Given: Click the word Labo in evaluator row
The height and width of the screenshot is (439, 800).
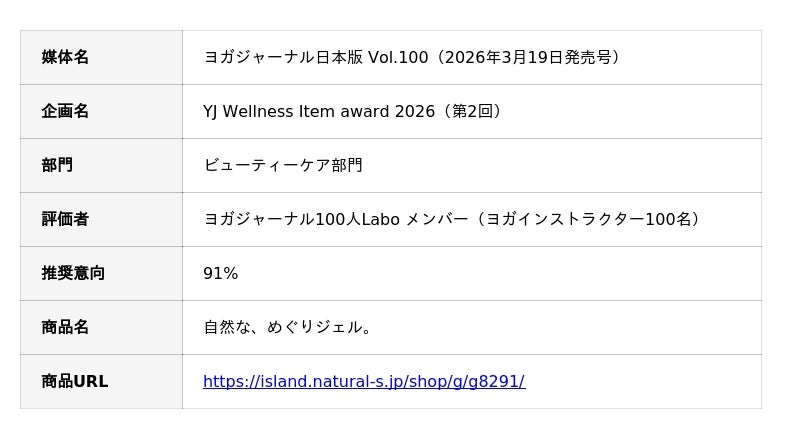Looking at the screenshot, I should [380, 219].
